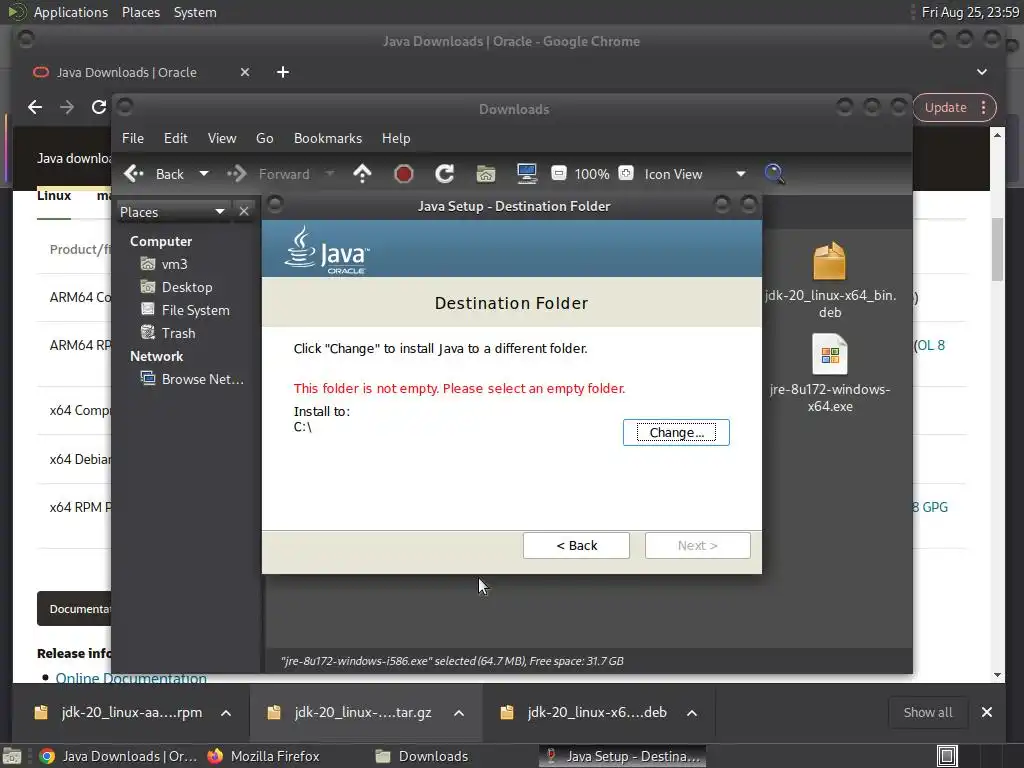Click the Change... button in Java Setup
The height and width of the screenshot is (768, 1024).
point(676,432)
